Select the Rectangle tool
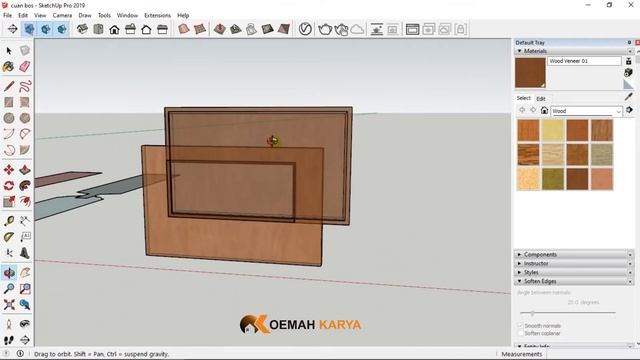Image resolution: width=640 pixels, height=360 pixels. (9, 102)
